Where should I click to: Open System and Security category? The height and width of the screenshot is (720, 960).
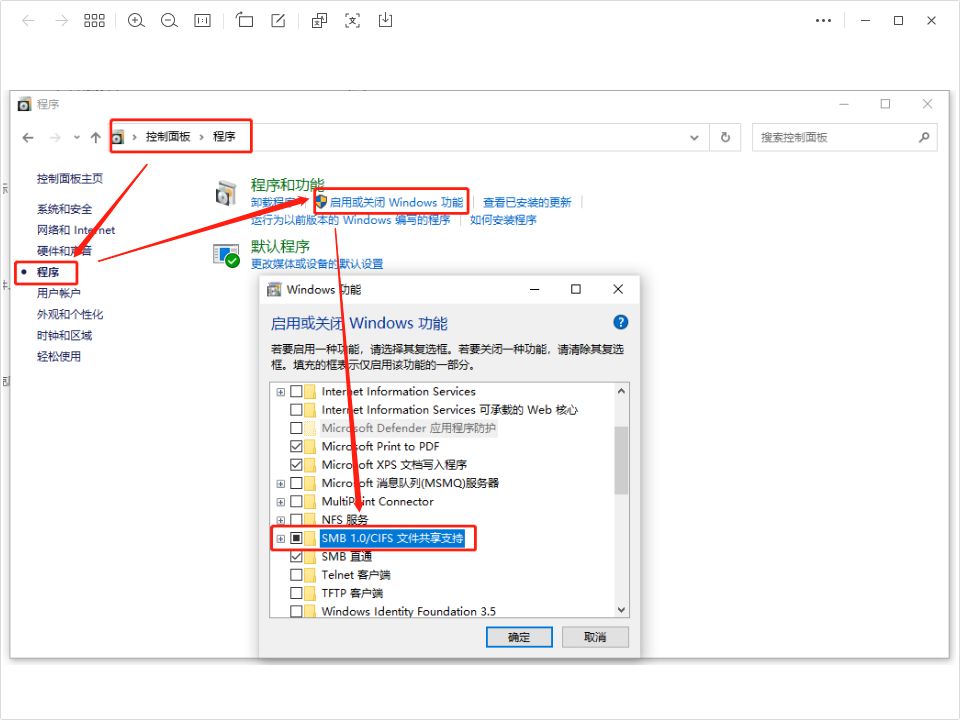(x=64, y=209)
